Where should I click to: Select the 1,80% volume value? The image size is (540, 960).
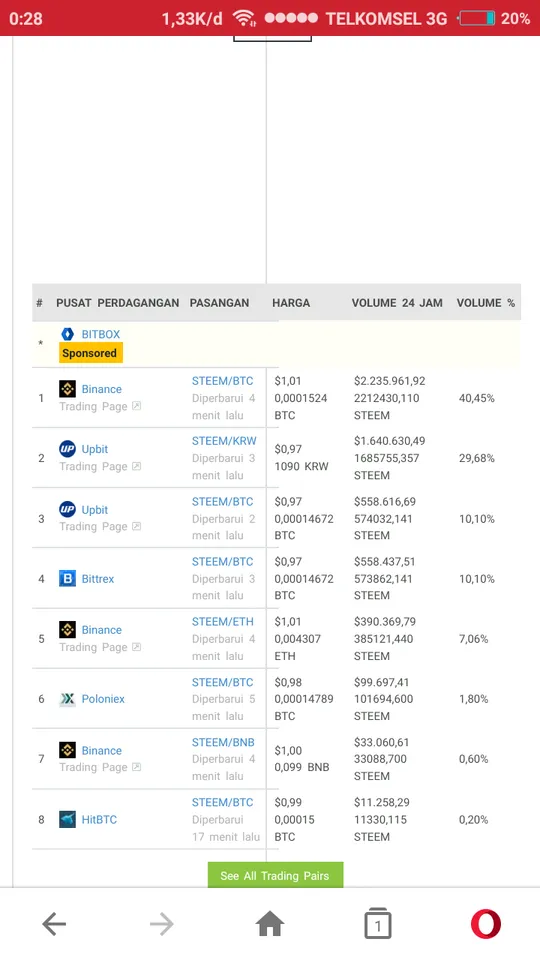click(x=473, y=699)
